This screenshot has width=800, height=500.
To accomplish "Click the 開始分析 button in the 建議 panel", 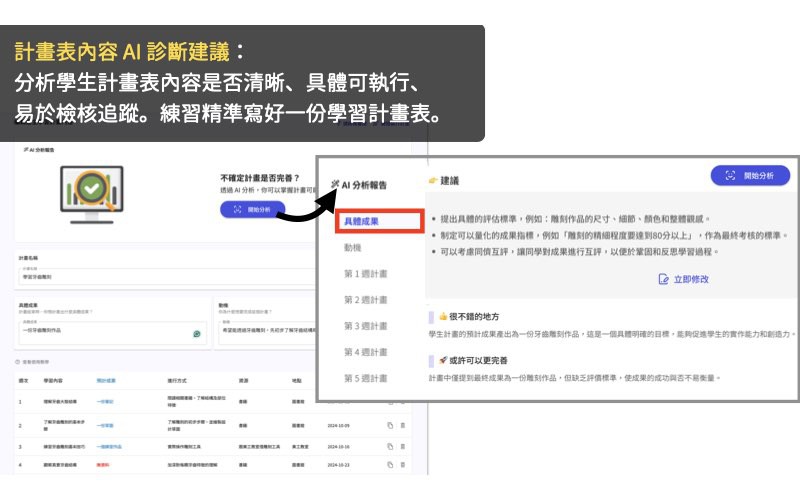I will 750,175.
